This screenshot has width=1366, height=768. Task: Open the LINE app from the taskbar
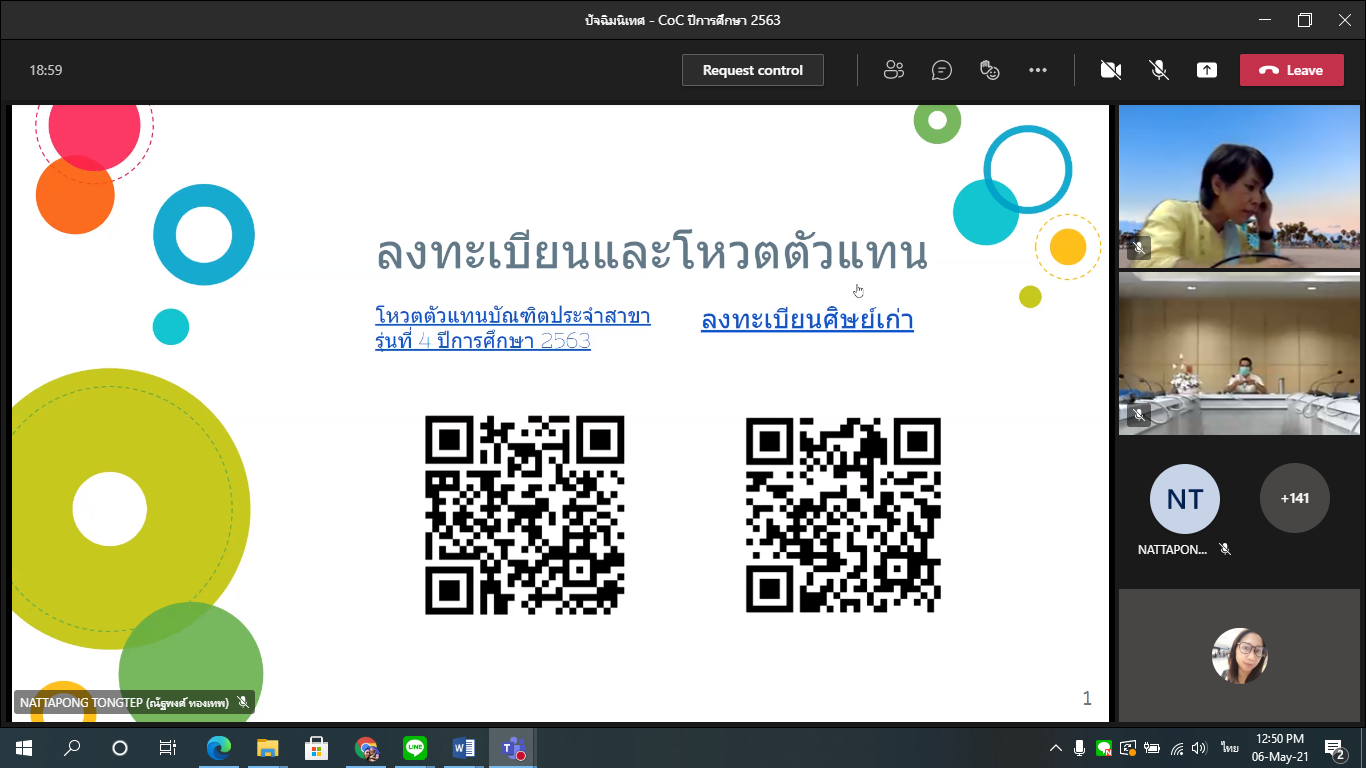[415, 747]
